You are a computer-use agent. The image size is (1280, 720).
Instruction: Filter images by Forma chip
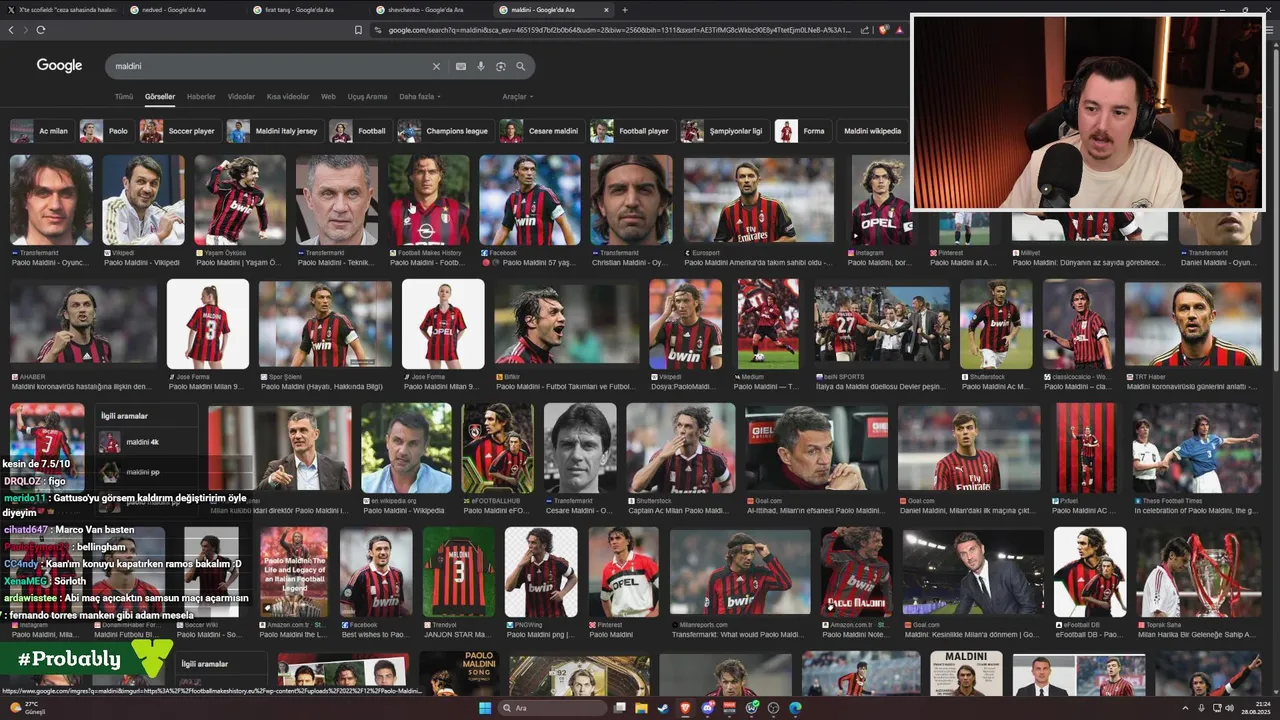(802, 131)
